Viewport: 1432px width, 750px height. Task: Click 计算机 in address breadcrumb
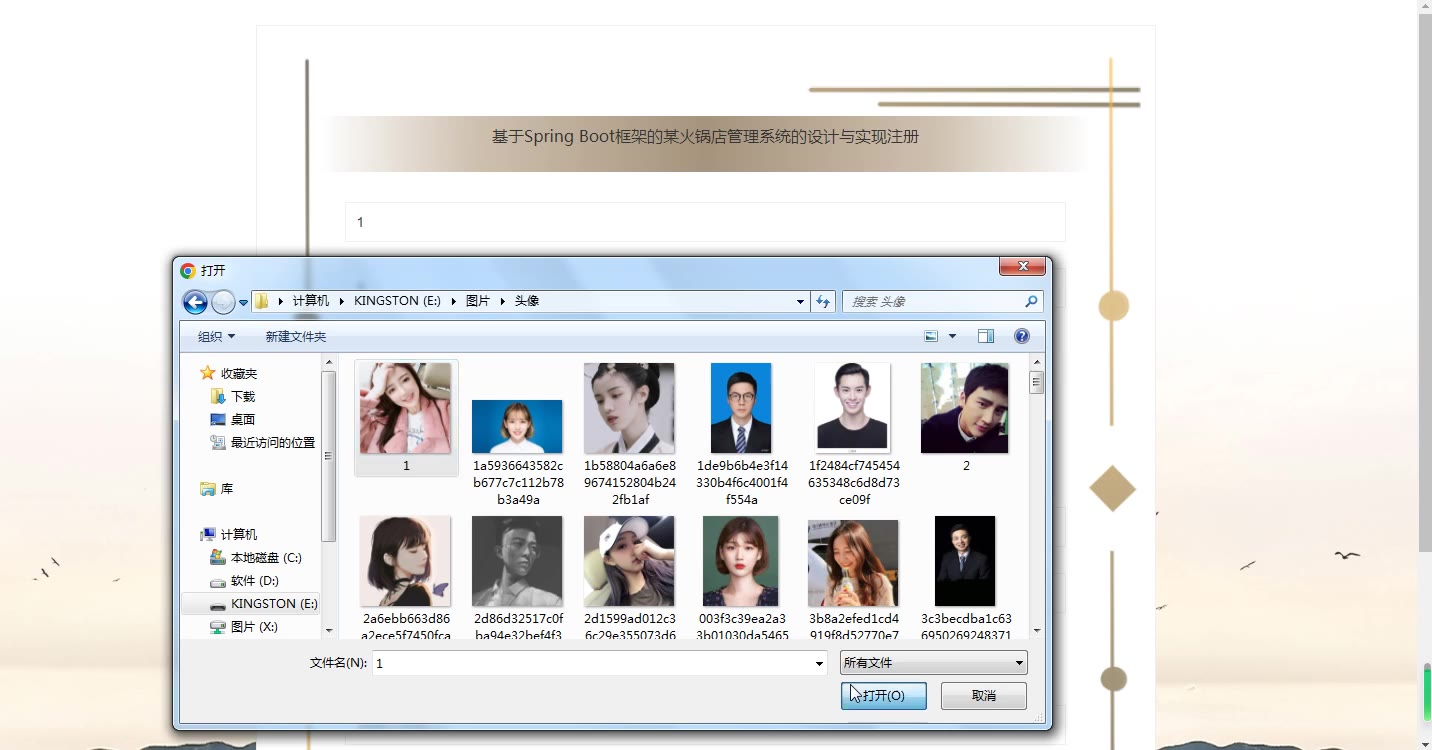(311, 301)
